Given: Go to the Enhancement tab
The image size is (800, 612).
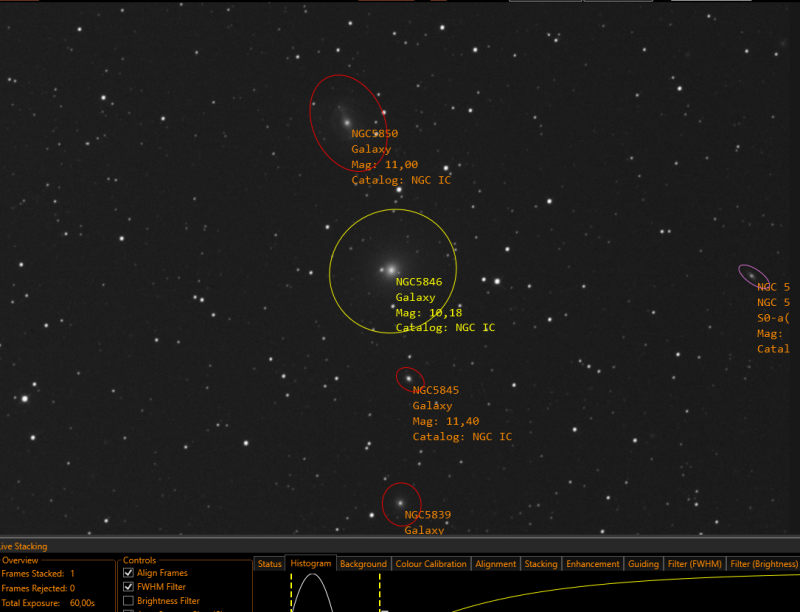Looking at the screenshot, I should coord(592,564).
